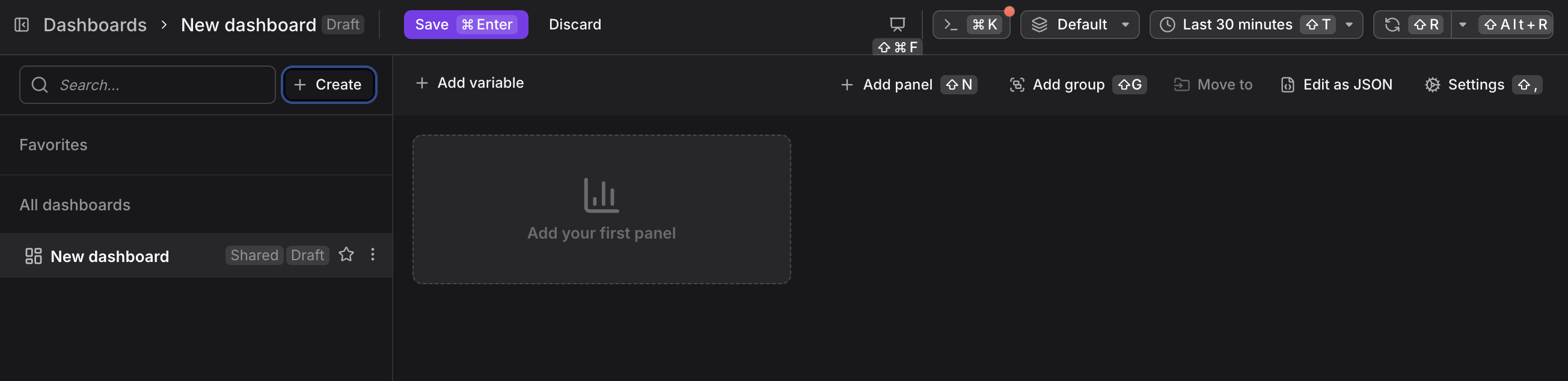The image size is (1568, 381).
Task: Click the refresh icon
Action: click(1392, 25)
